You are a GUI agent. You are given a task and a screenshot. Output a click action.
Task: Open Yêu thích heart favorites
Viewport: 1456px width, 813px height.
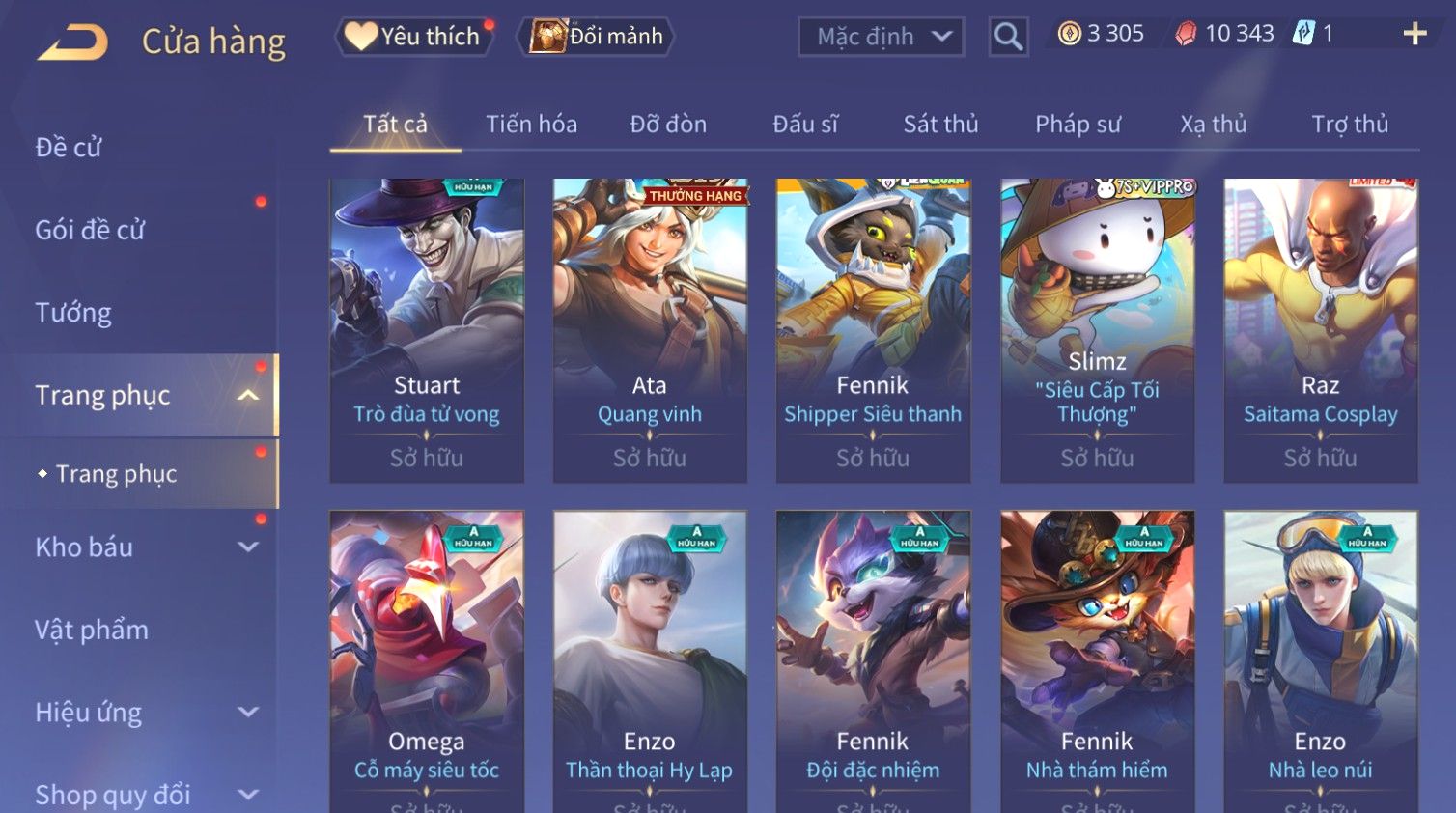(414, 37)
